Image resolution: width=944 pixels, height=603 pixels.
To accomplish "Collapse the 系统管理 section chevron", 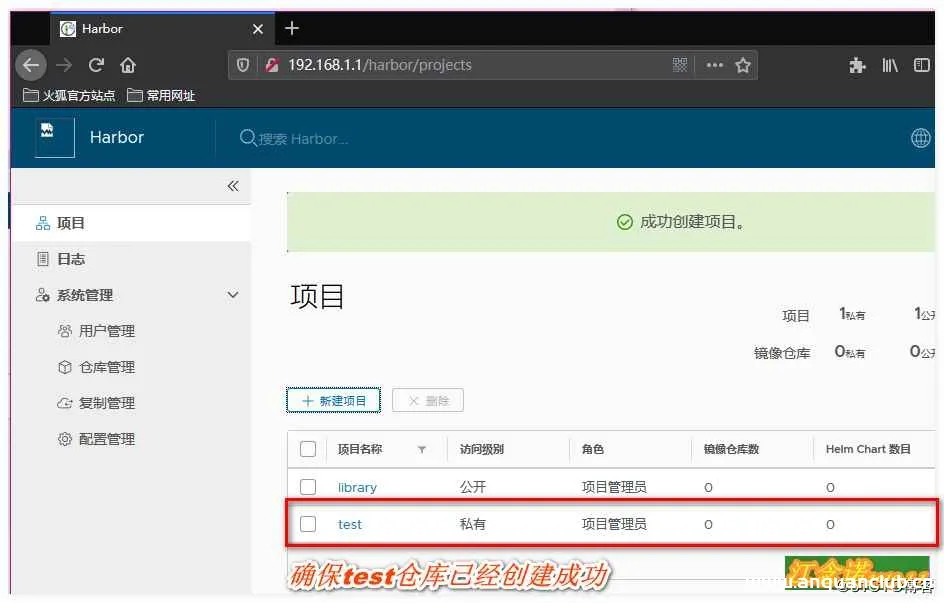I will (233, 295).
